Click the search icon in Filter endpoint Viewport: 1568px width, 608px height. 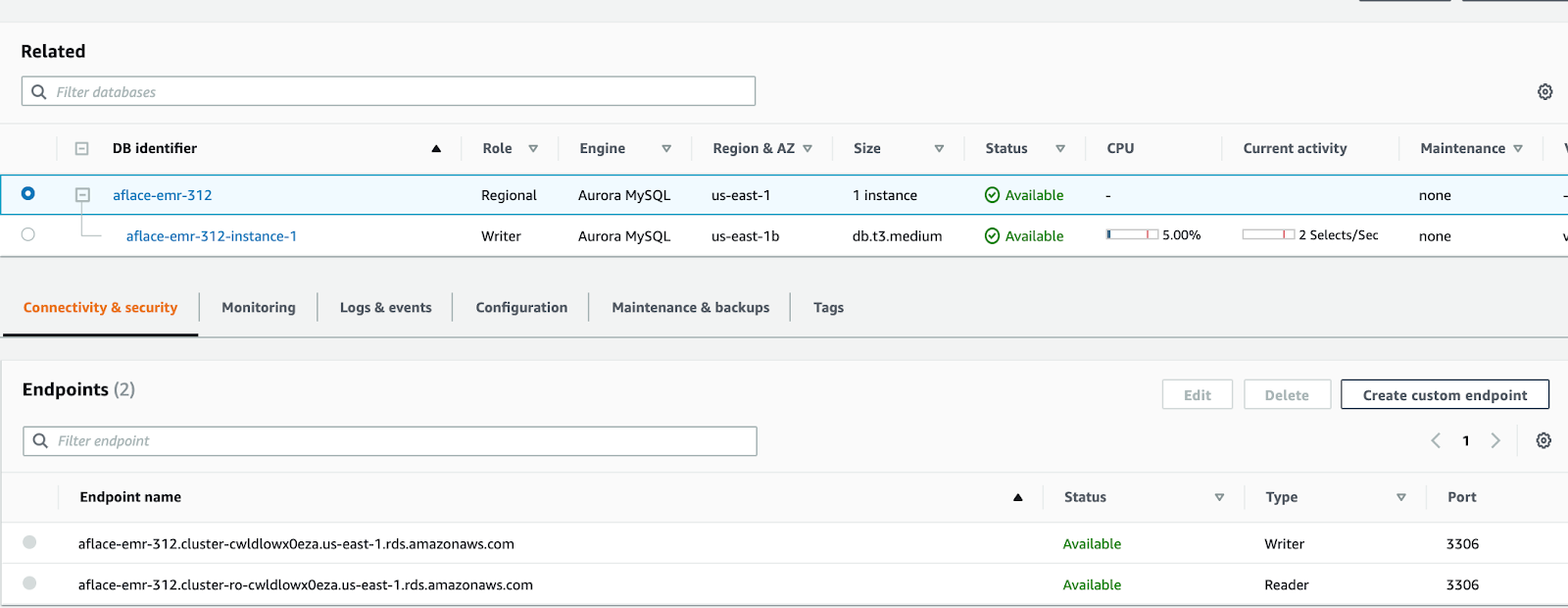(x=40, y=440)
